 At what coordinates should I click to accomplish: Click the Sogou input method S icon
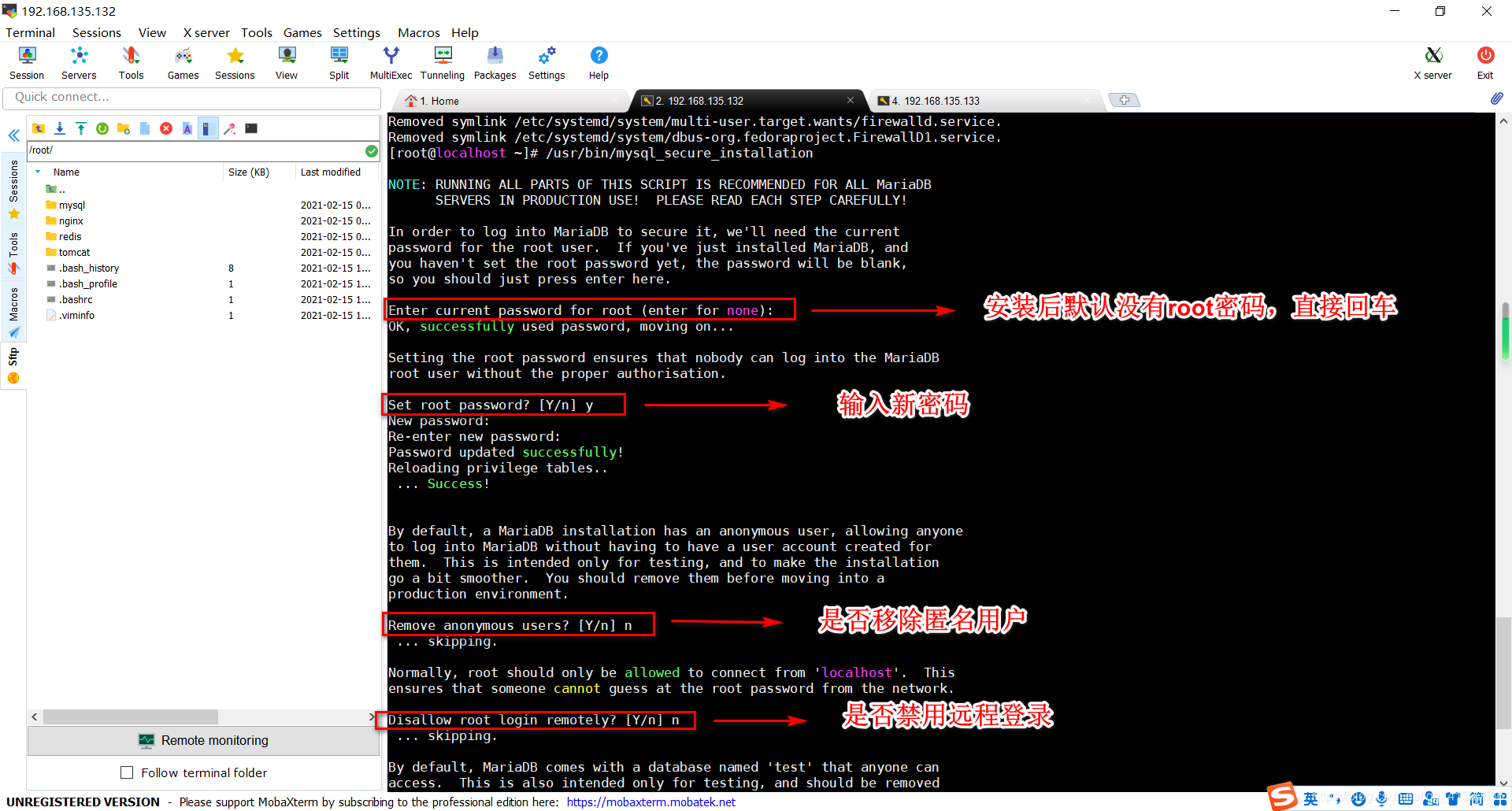click(1282, 797)
